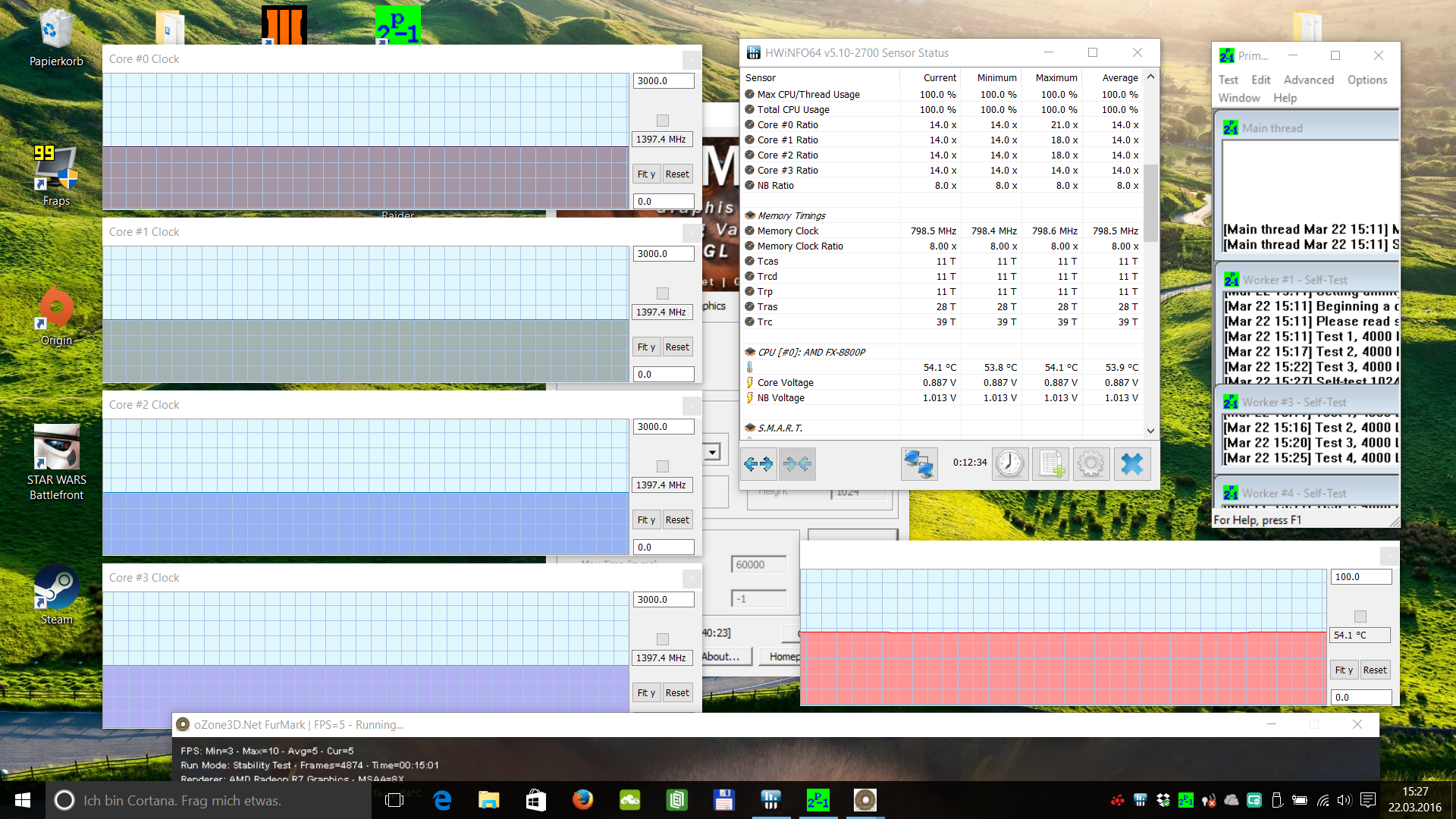Click the 100.0 max field in temperature graph
This screenshot has height=819, width=1456.
[x=1361, y=577]
